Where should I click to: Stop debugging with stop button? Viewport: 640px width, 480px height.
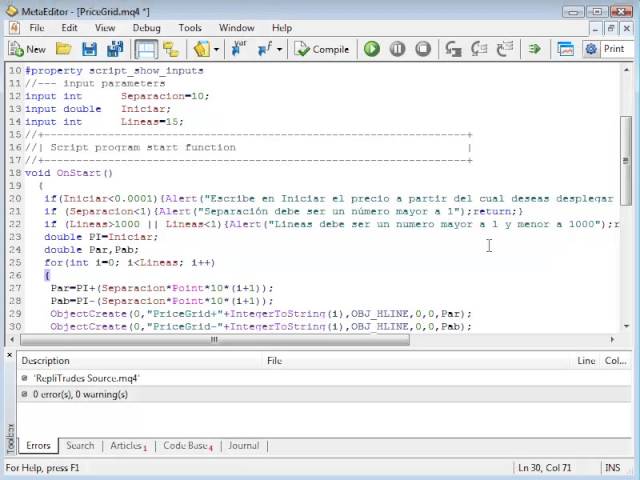pos(423,49)
